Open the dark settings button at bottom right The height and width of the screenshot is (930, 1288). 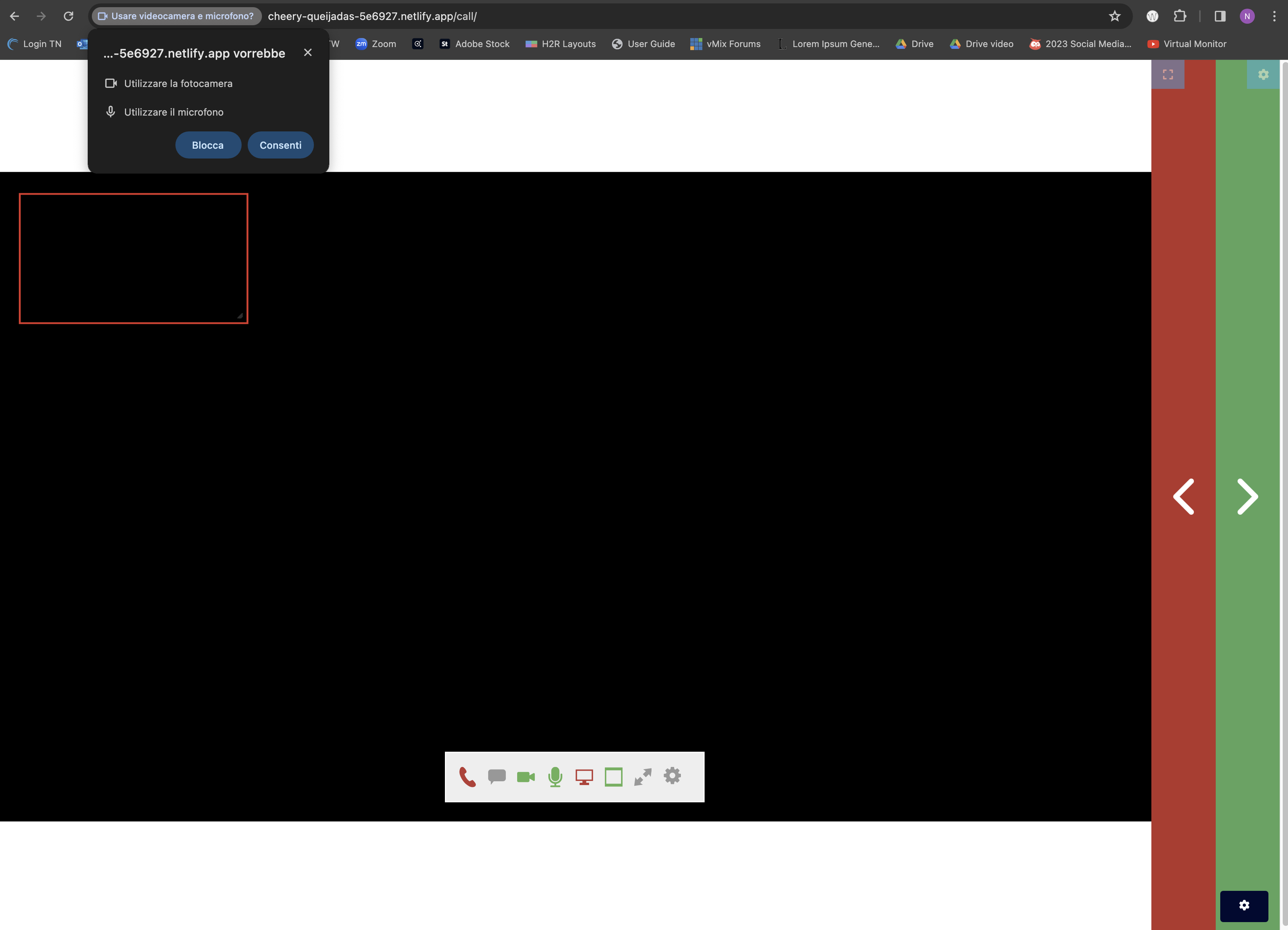click(x=1244, y=906)
